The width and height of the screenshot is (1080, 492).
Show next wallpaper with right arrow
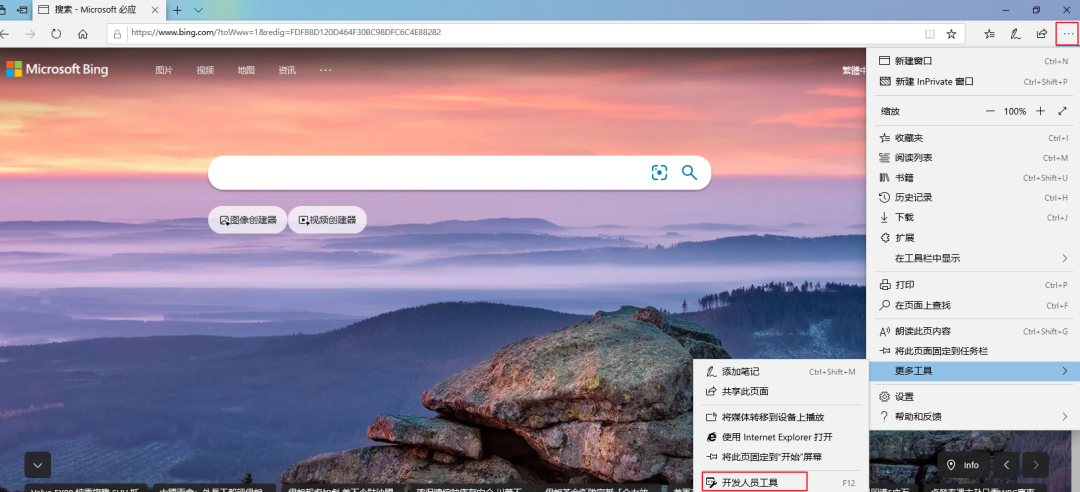coord(1035,465)
